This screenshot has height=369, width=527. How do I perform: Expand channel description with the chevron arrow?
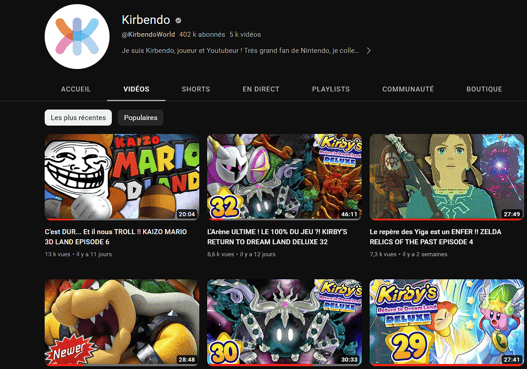[369, 51]
